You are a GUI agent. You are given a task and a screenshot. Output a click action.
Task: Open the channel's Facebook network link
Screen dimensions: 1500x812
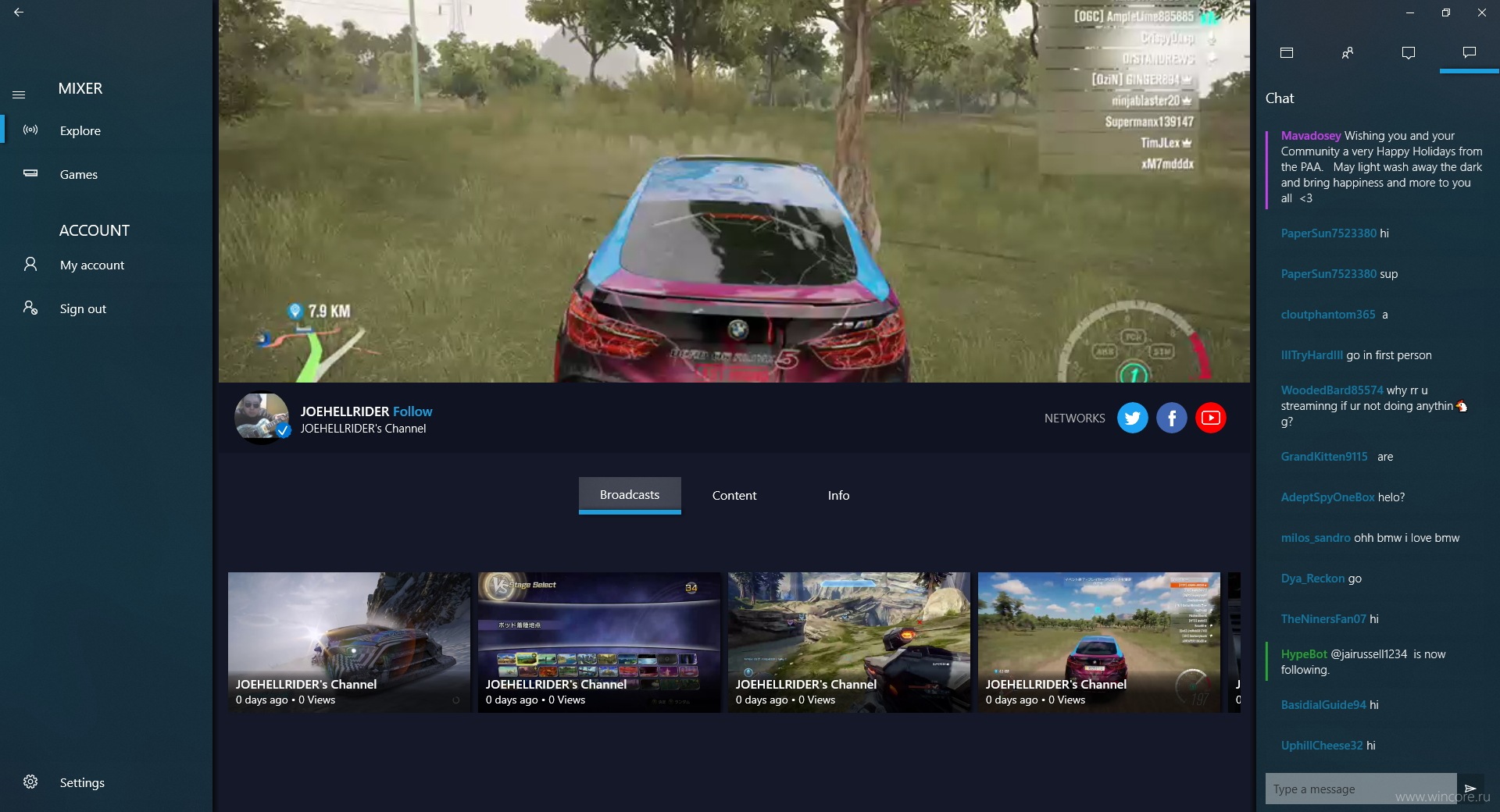pyautogui.click(x=1172, y=418)
